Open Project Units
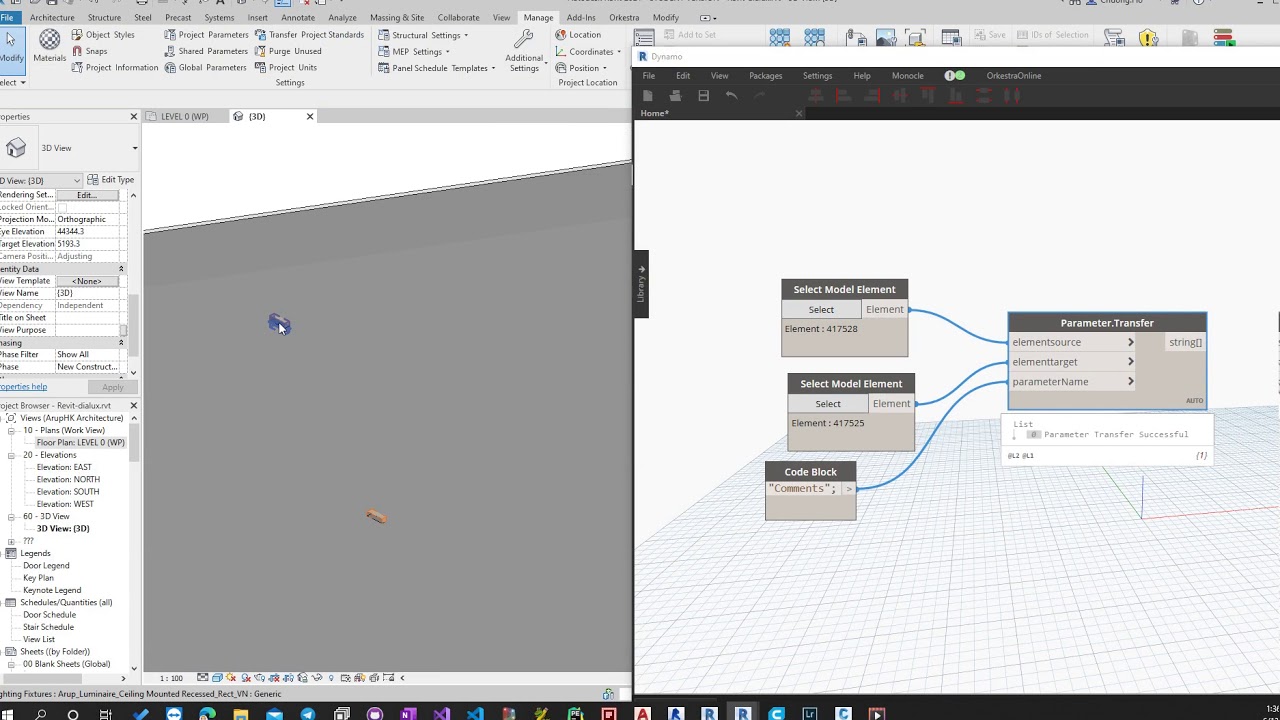This screenshot has height=720, width=1280. pyautogui.click(x=286, y=68)
